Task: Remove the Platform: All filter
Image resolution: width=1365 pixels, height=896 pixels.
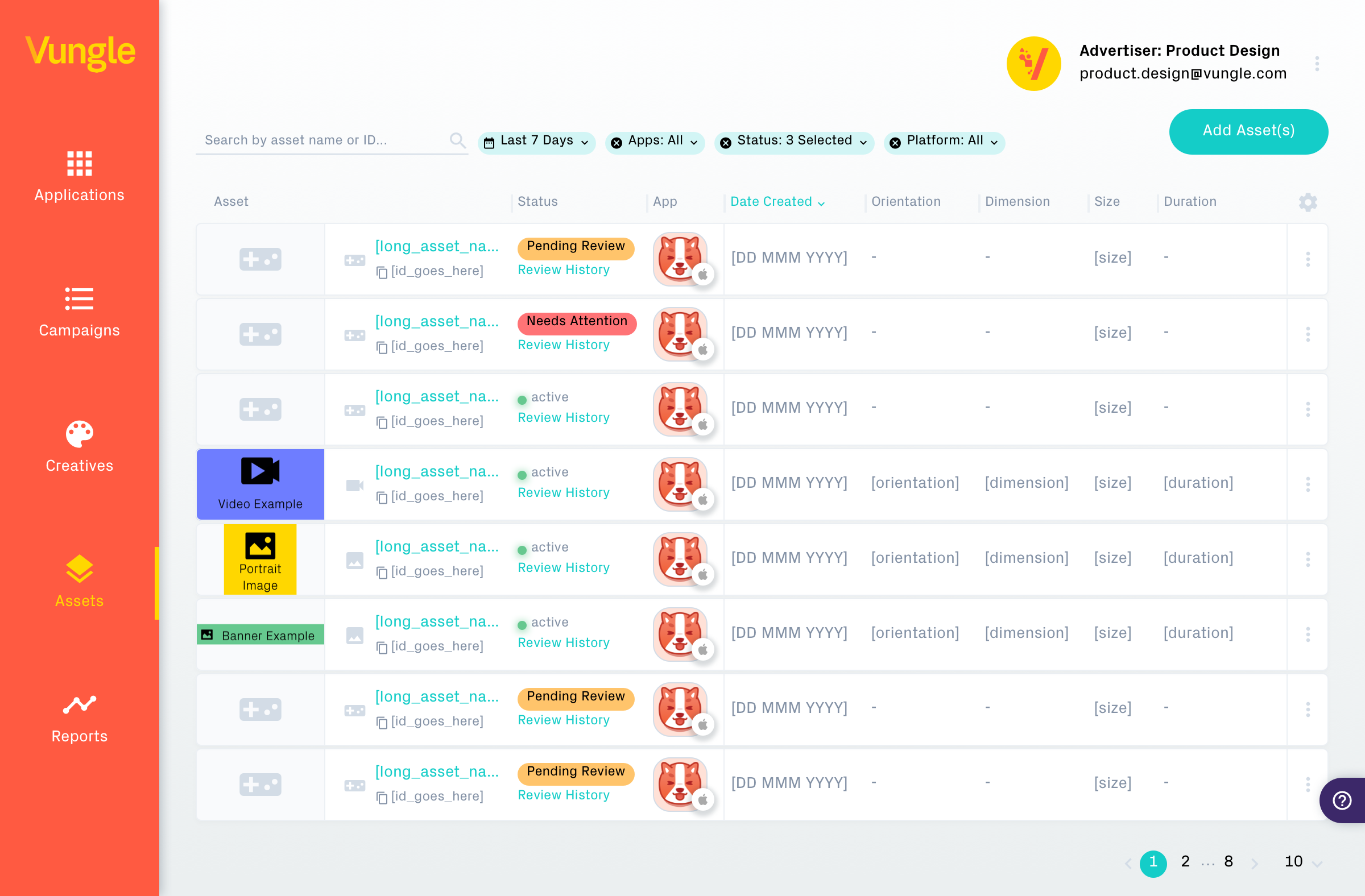Action: point(895,143)
